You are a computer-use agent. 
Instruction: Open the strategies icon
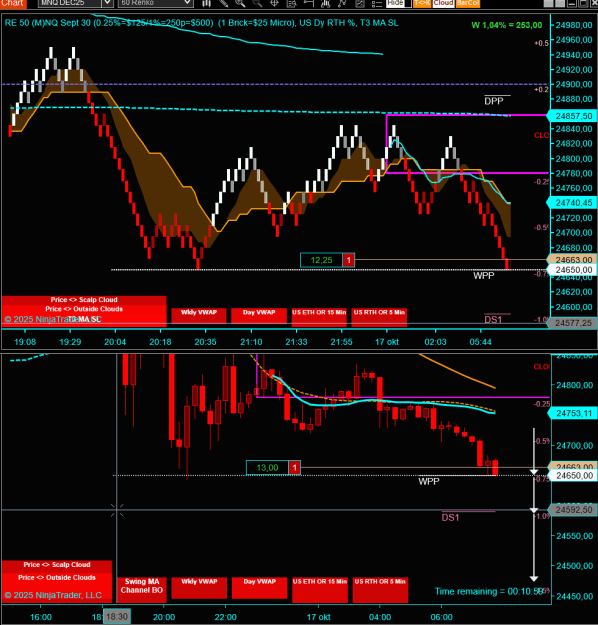tap(342, 4)
